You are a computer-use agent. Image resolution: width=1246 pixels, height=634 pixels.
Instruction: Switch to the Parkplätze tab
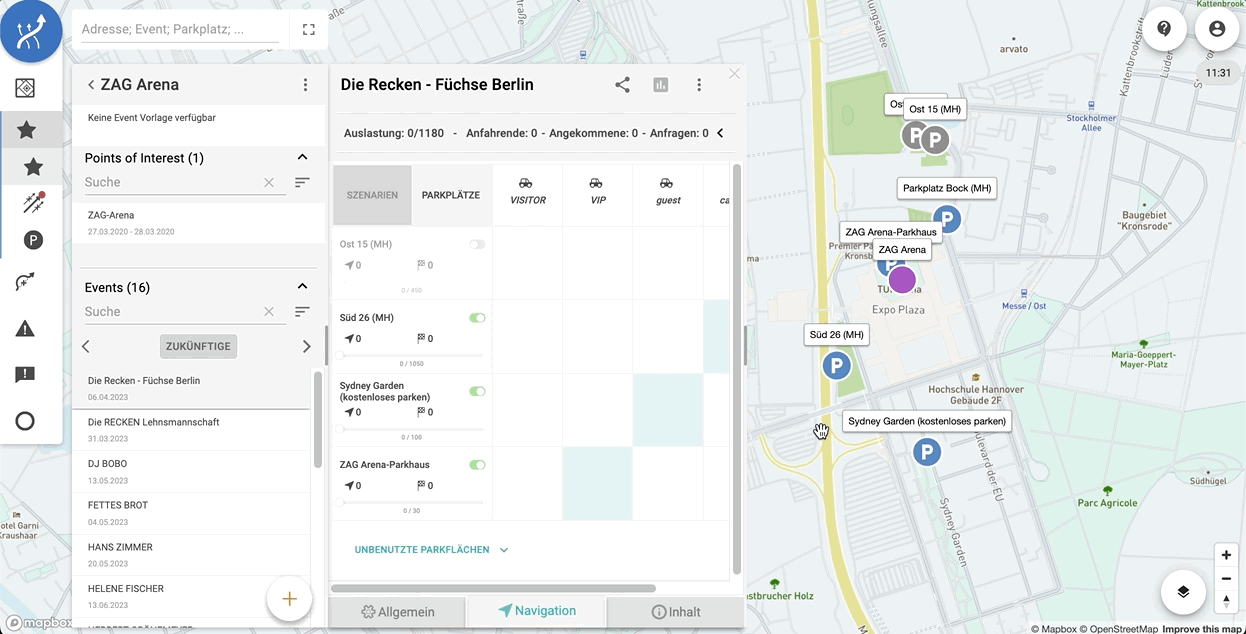coord(451,195)
